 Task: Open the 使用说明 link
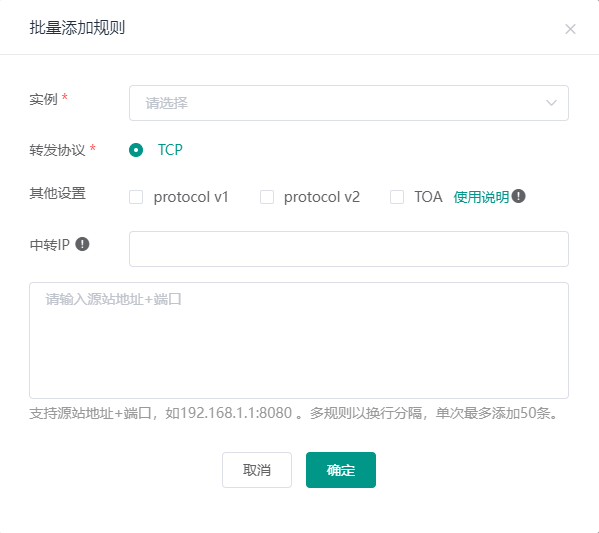tap(481, 197)
